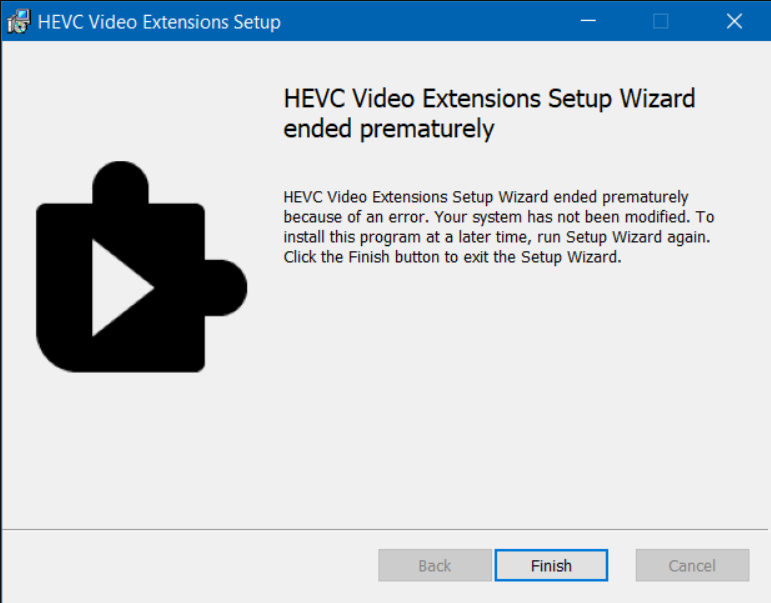The width and height of the screenshot is (771, 603).
Task: Click the first line of the error description
Action: (485, 197)
